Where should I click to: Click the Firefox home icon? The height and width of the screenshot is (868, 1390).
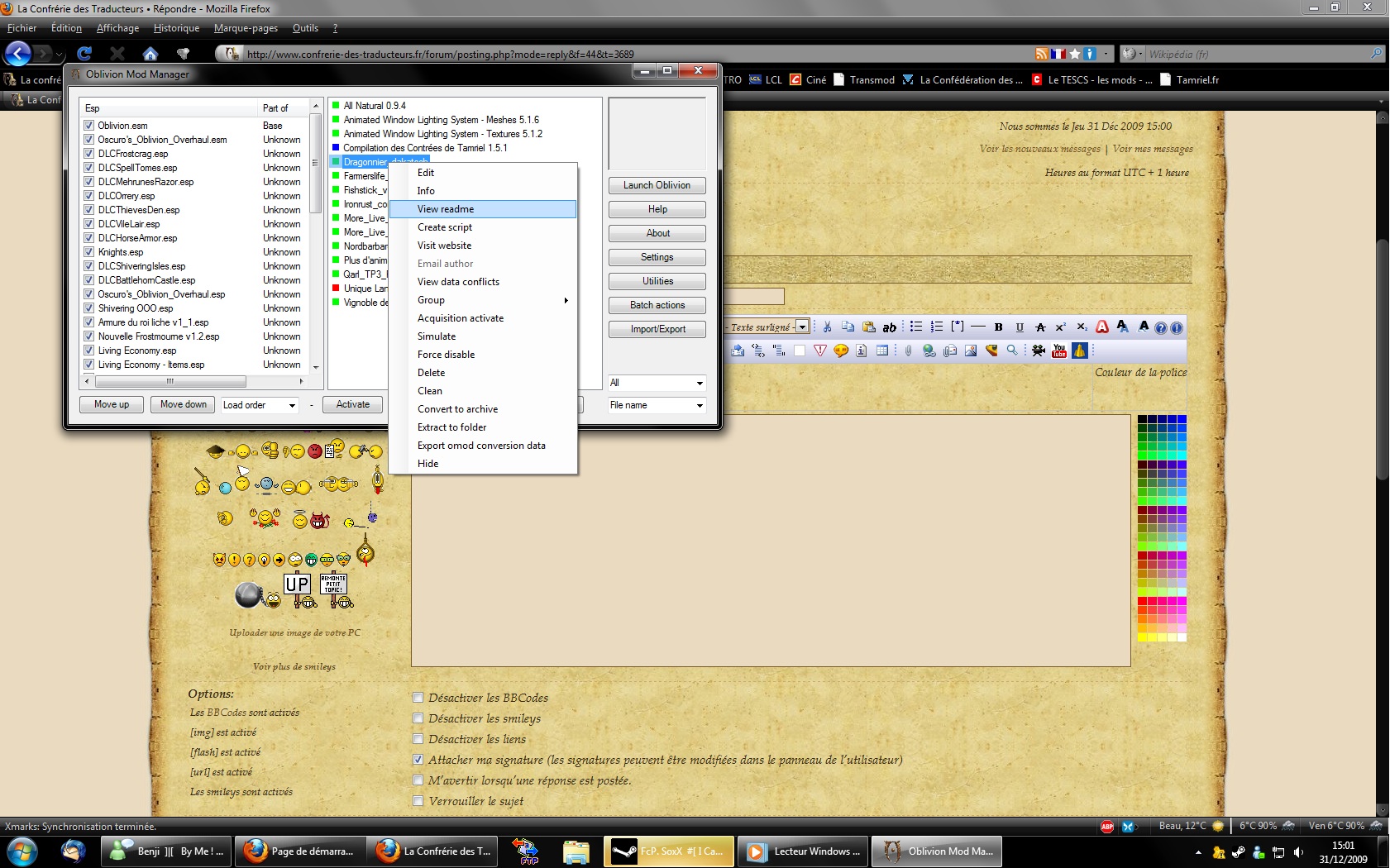tap(150, 54)
